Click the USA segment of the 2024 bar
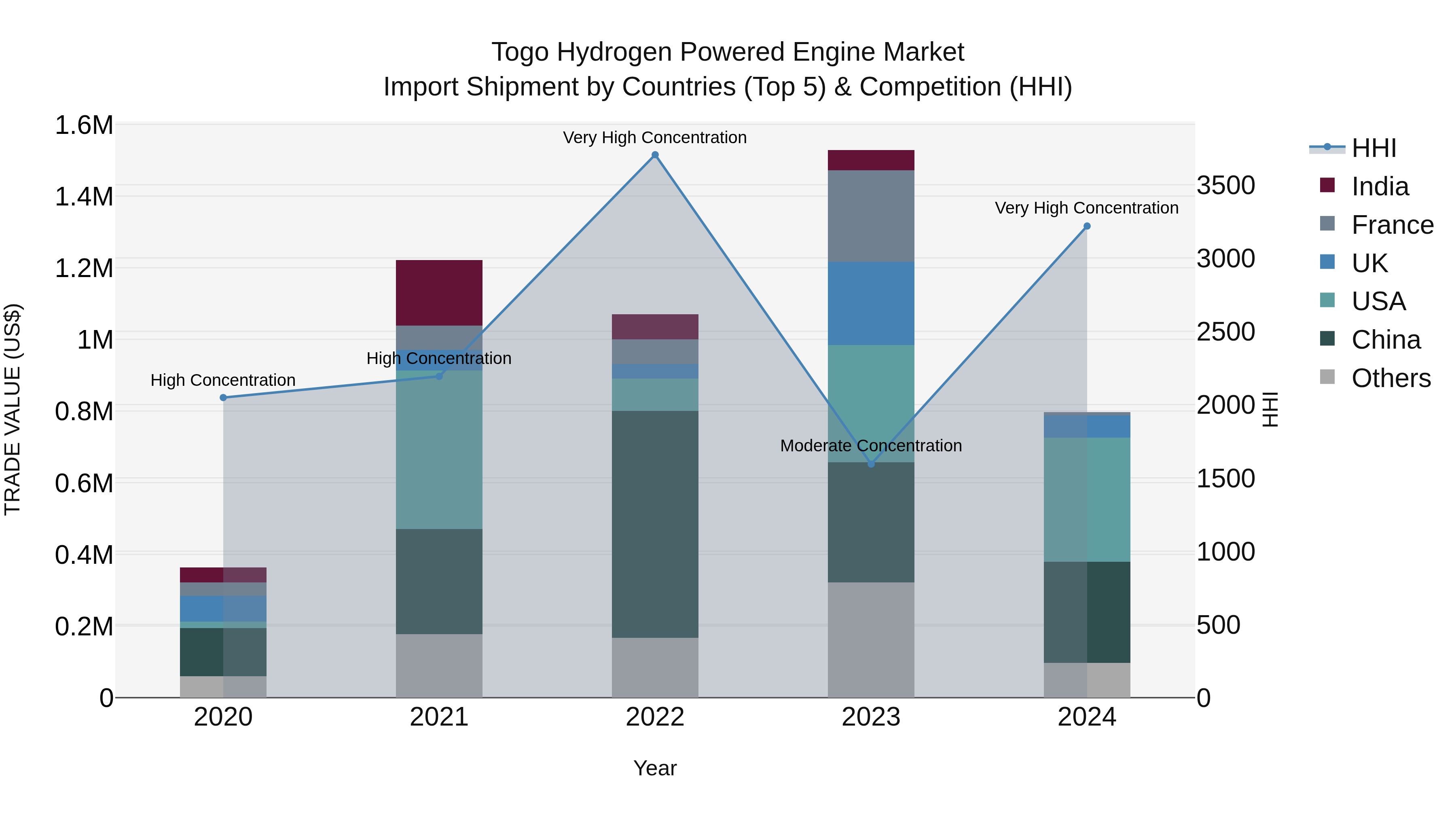1456x819 pixels. point(1087,499)
